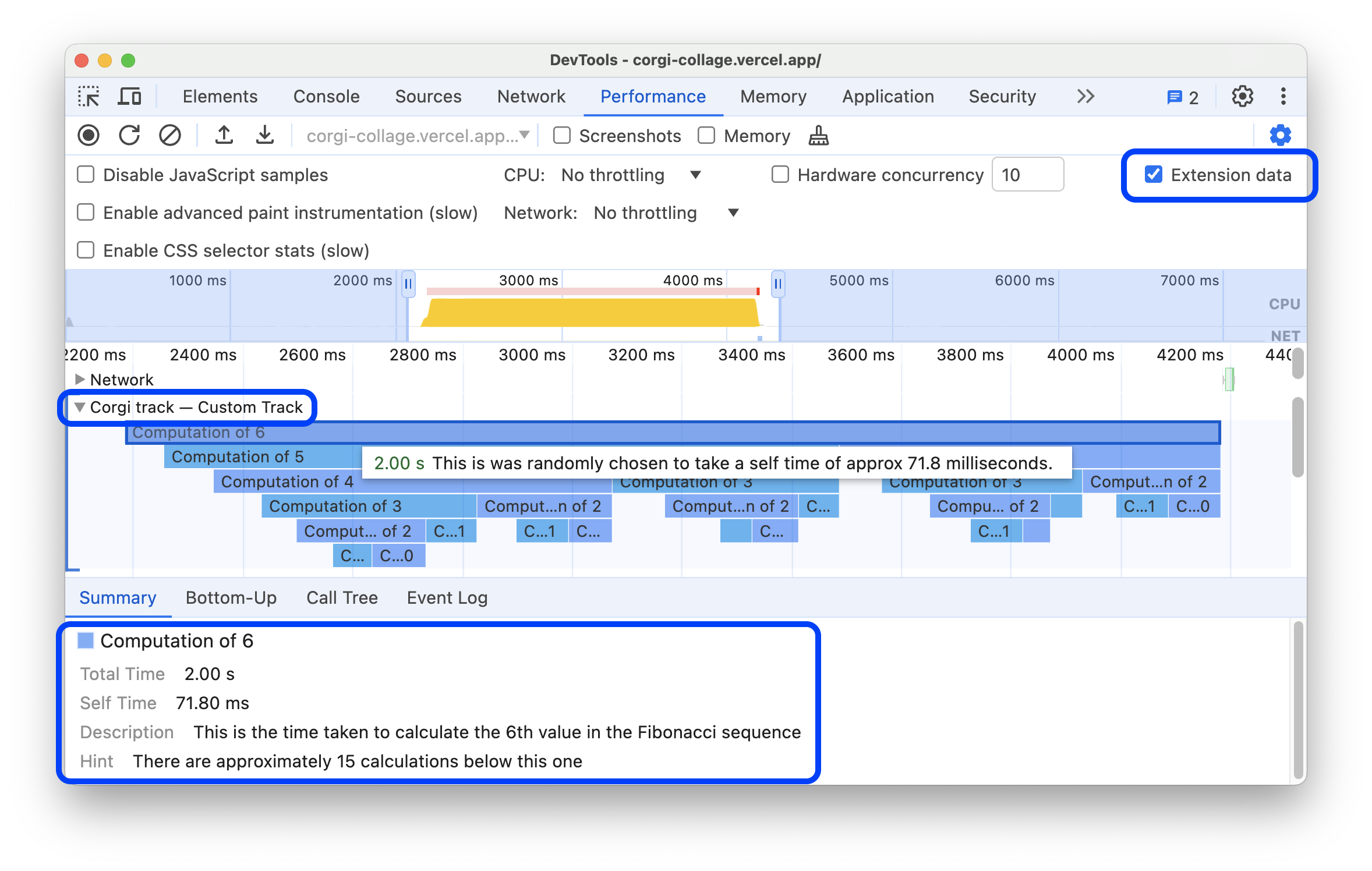This screenshot has height=871, width=1372.
Task: Click the Hardware concurrency input field
Action: (x=1029, y=175)
